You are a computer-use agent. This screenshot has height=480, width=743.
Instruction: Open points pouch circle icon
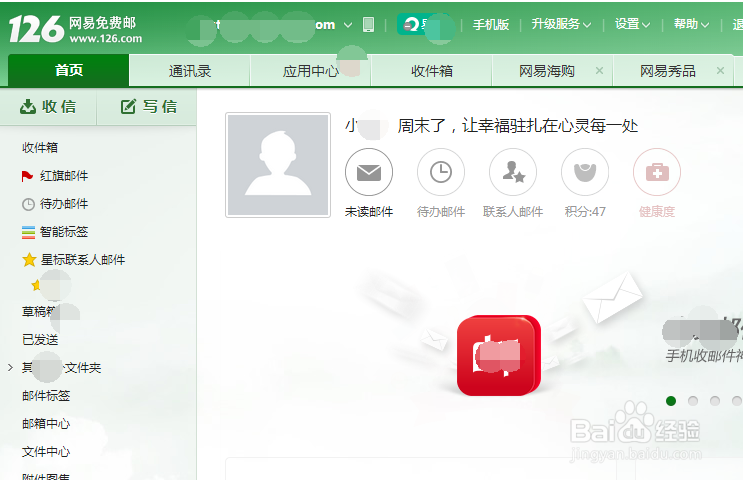click(585, 172)
